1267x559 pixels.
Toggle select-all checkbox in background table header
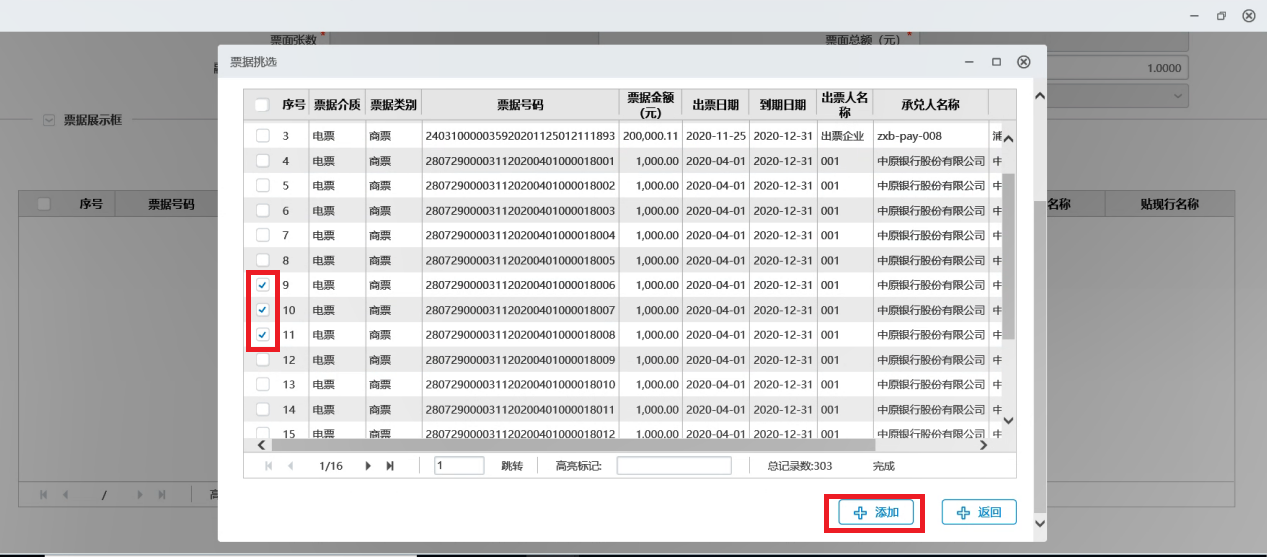tap(44, 204)
